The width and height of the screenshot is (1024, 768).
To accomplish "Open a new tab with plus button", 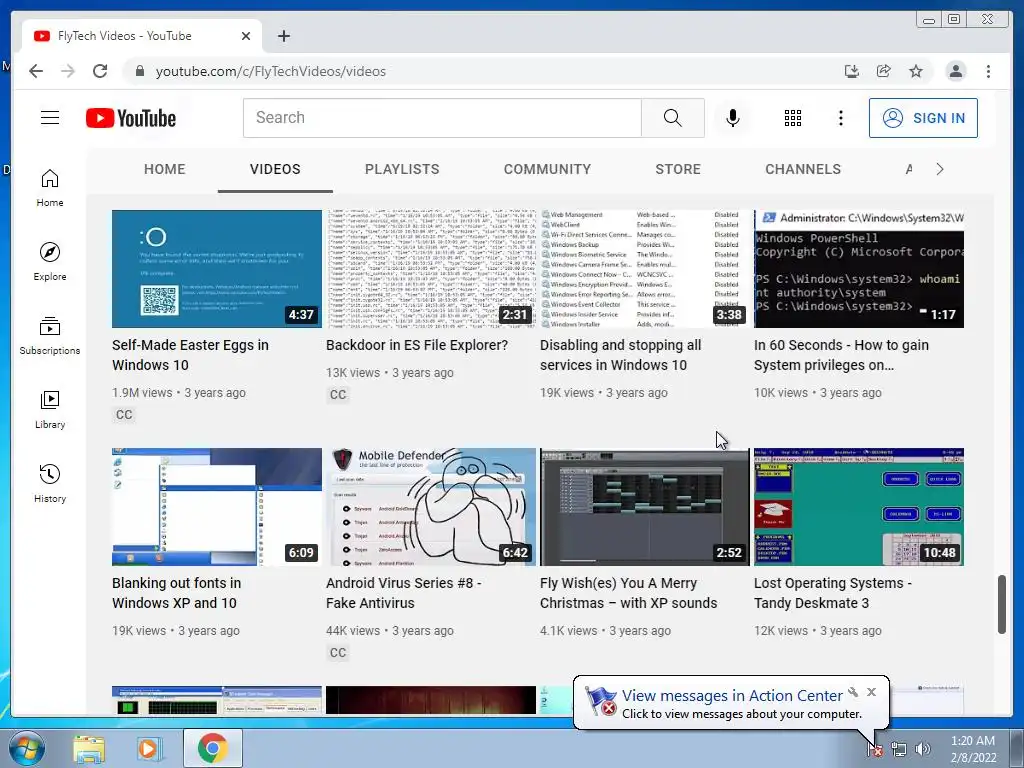I will [x=283, y=36].
